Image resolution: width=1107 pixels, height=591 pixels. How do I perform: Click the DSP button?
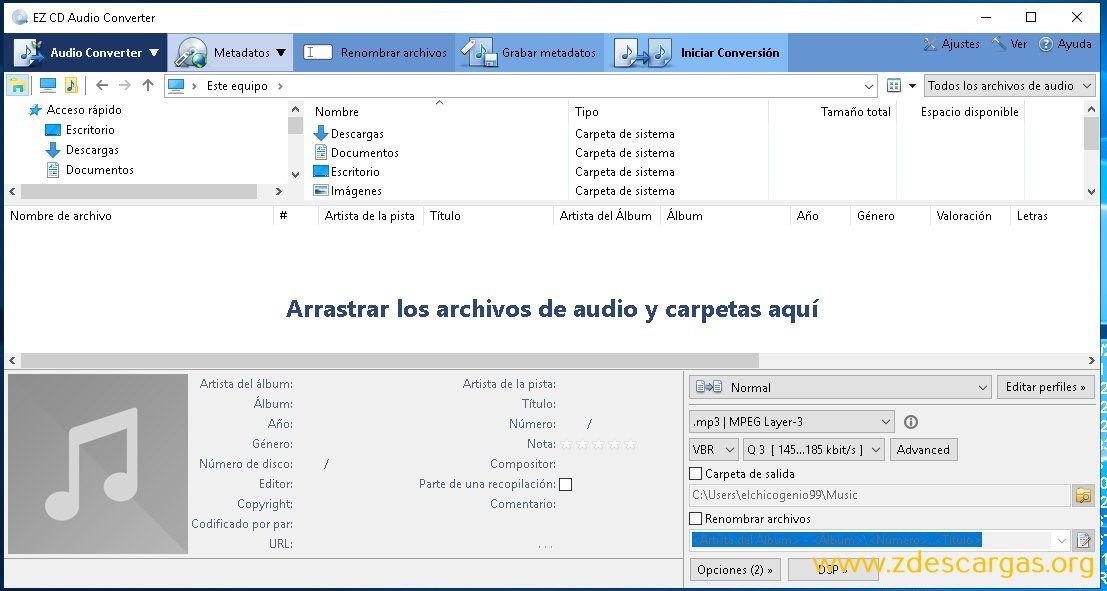click(x=832, y=570)
